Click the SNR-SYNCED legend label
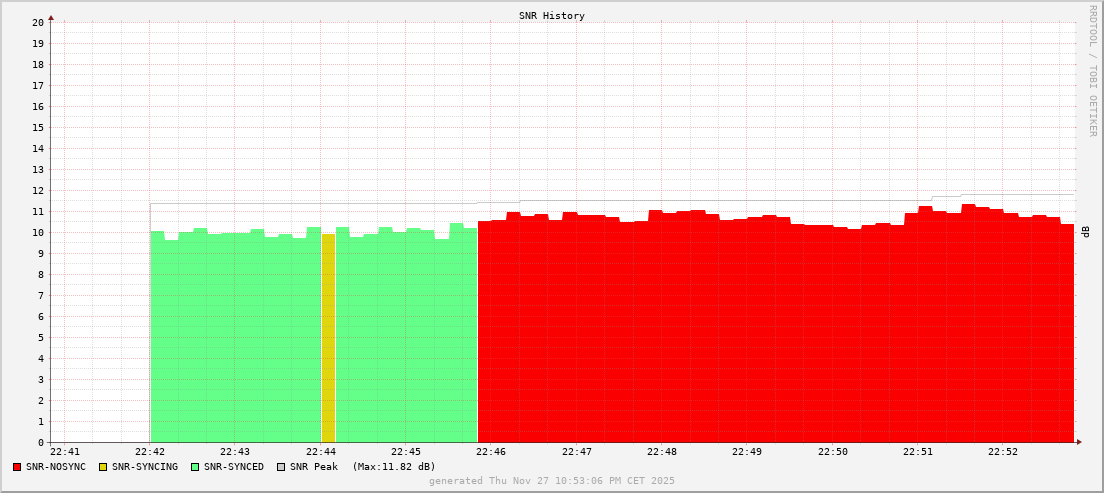 click(234, 467)
